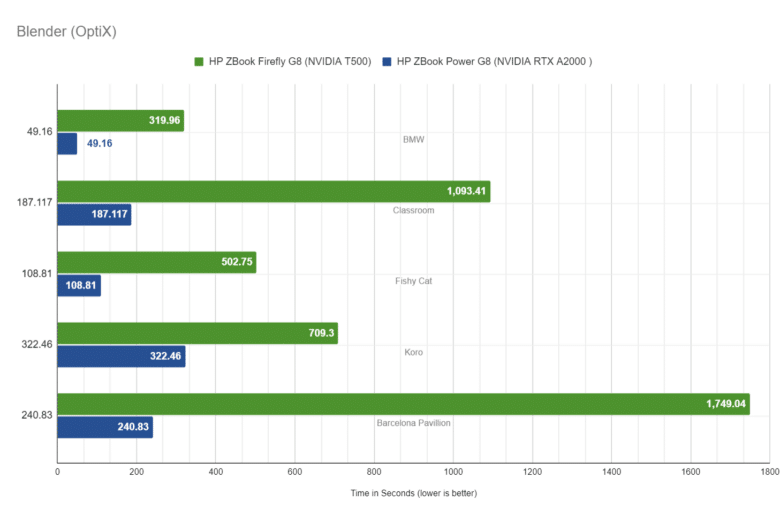
Task: Click the green bar labeled 1,093.41
Action: pos(274,191)
